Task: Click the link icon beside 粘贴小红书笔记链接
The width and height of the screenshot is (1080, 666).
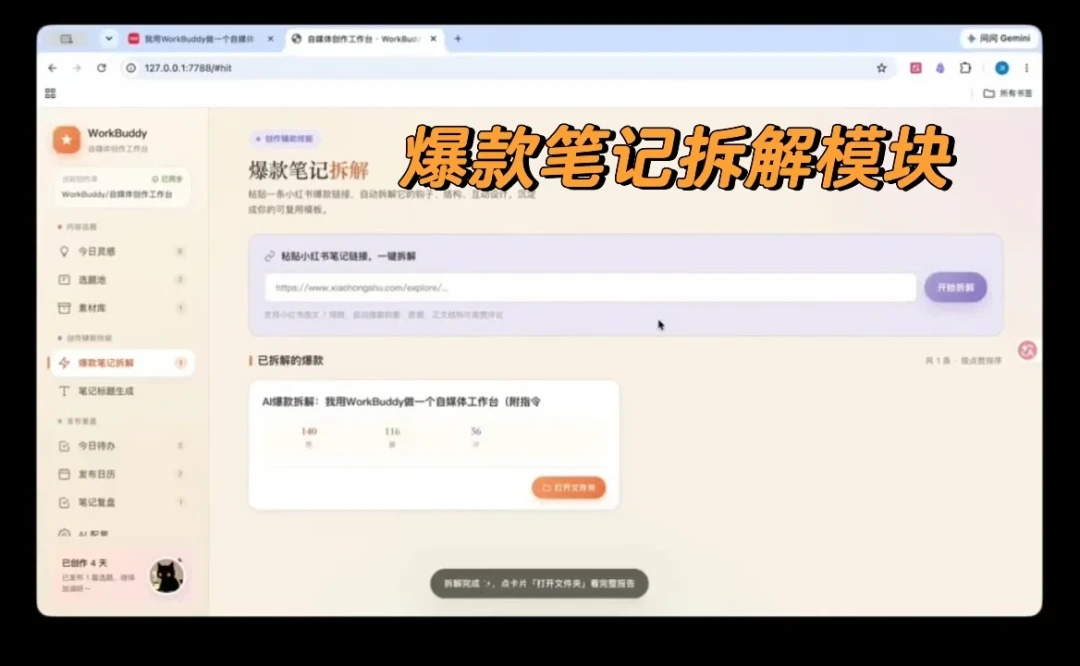Action: [269, 256]
